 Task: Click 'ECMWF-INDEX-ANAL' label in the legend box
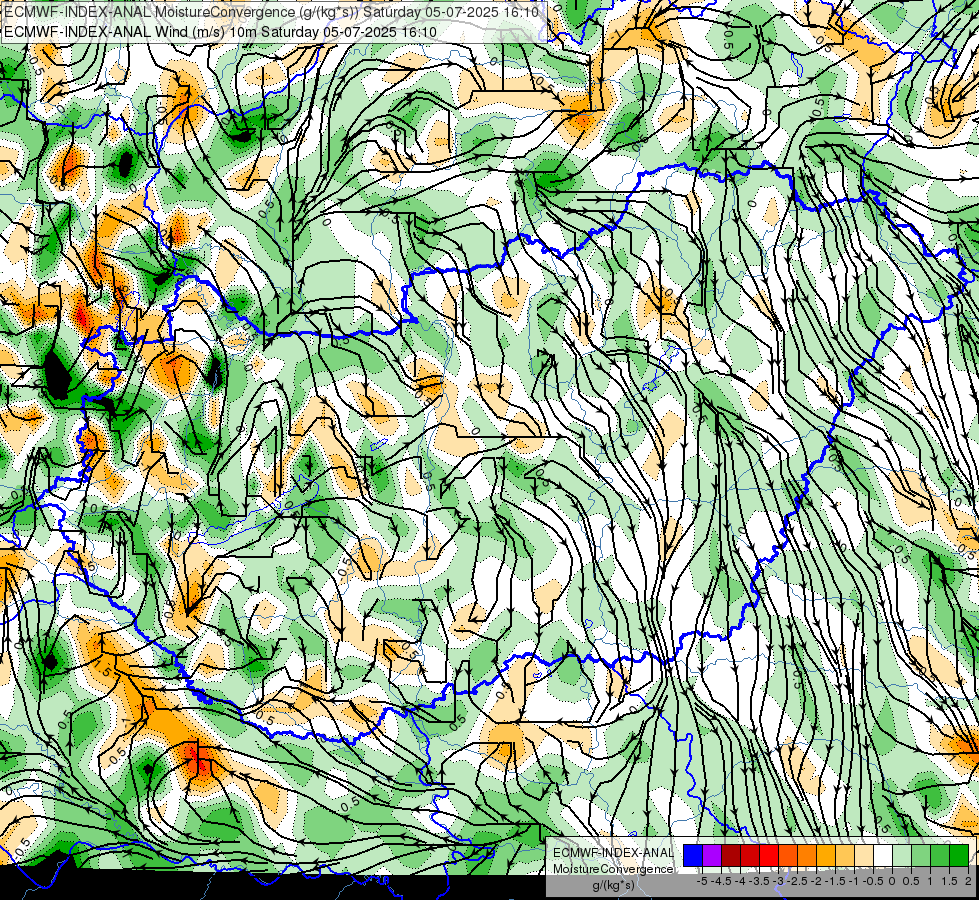tap(613, 853)
